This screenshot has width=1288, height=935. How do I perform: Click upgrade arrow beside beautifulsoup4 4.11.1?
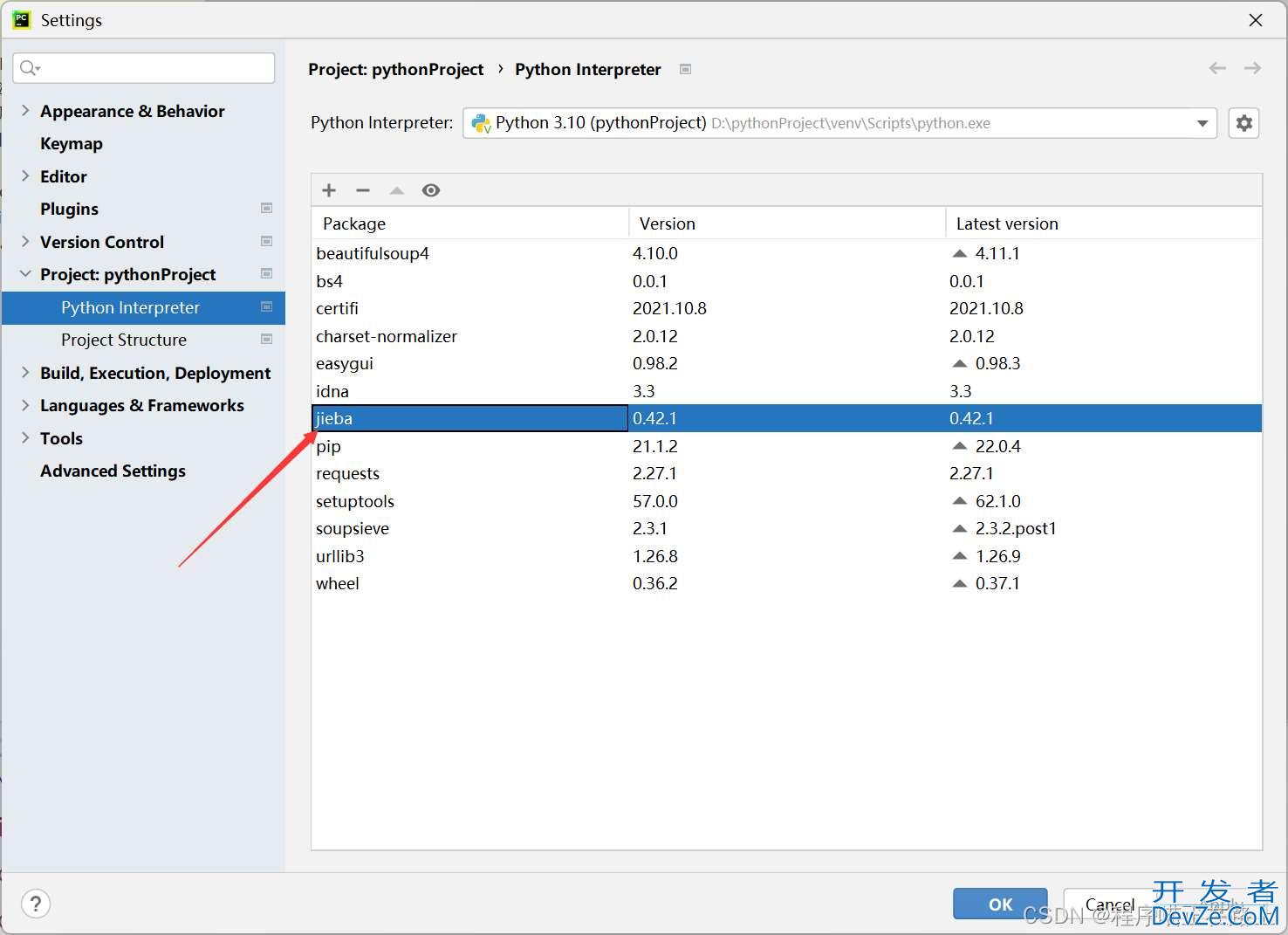(960, 253)
